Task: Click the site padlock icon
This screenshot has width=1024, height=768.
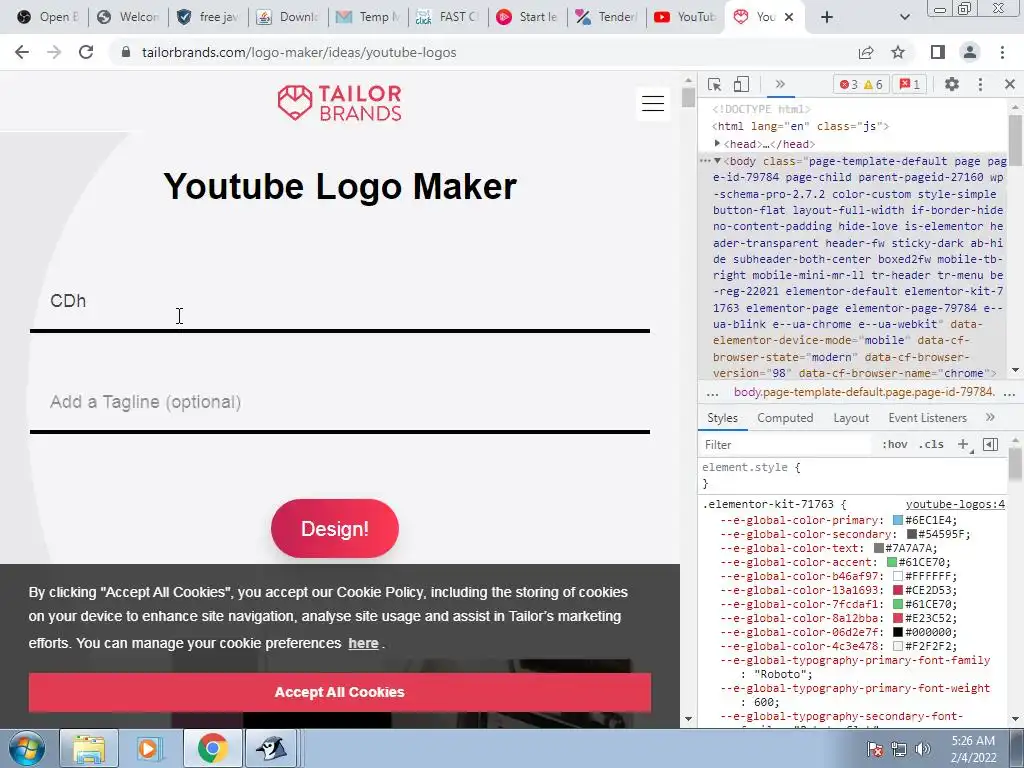Action: tap(126, 52)
